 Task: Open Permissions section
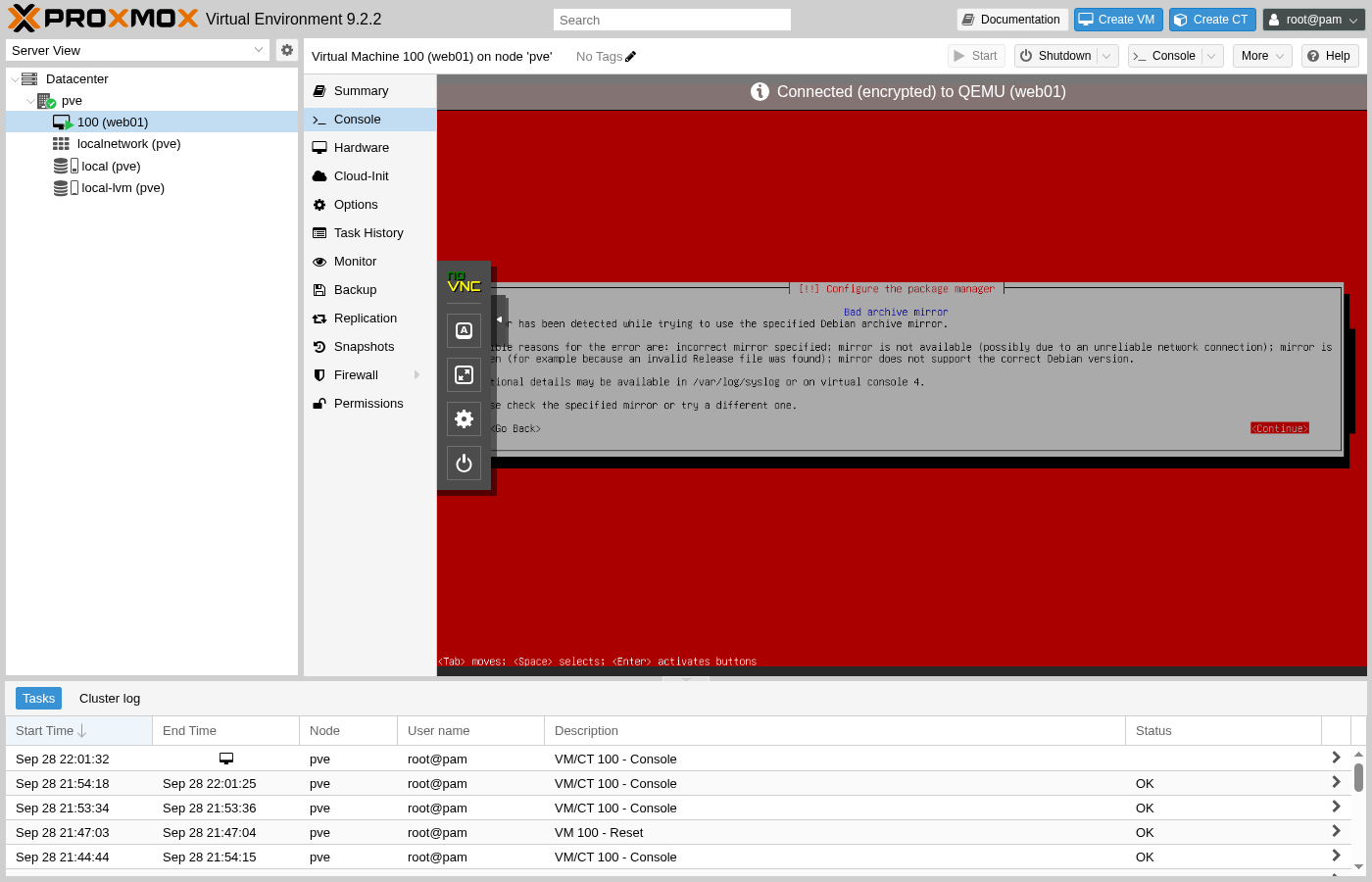(x=369, y=404)
